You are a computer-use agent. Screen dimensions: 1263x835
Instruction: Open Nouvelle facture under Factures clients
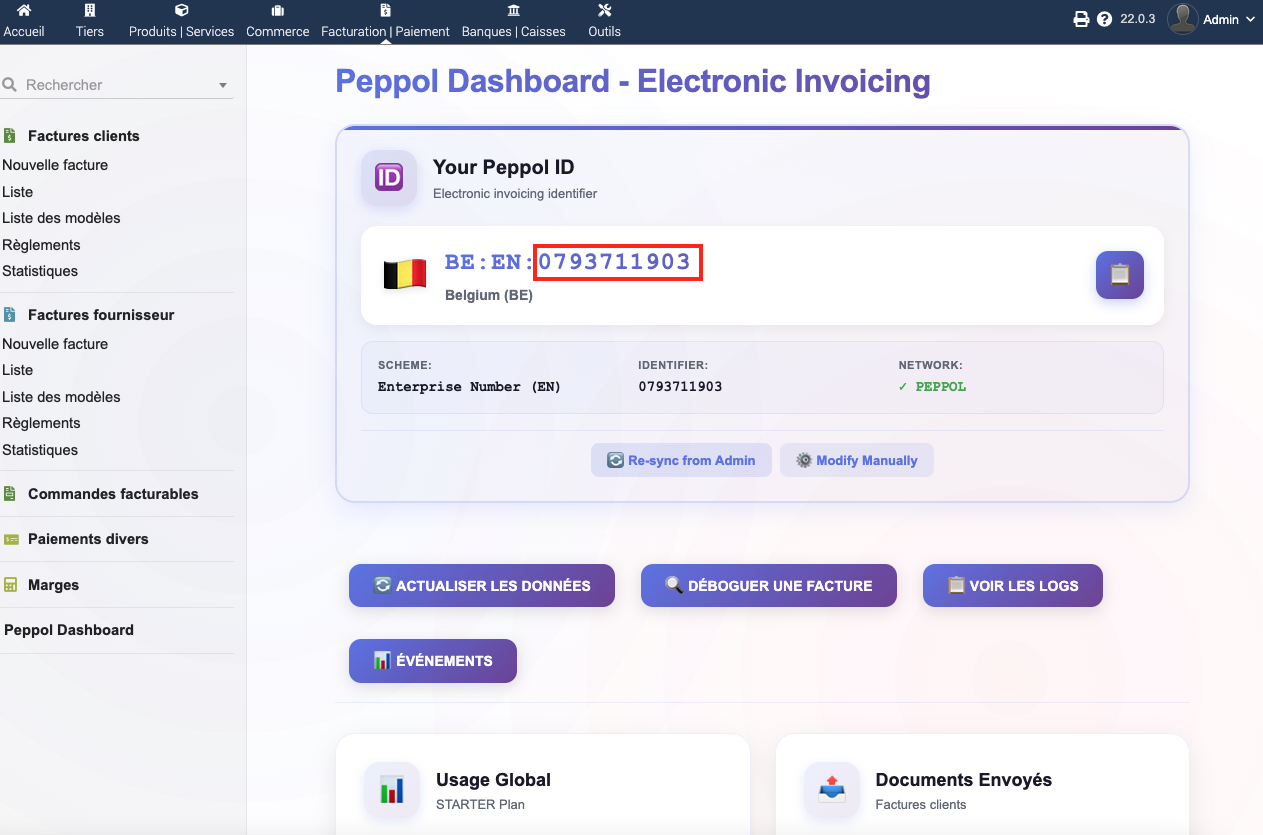55,165
